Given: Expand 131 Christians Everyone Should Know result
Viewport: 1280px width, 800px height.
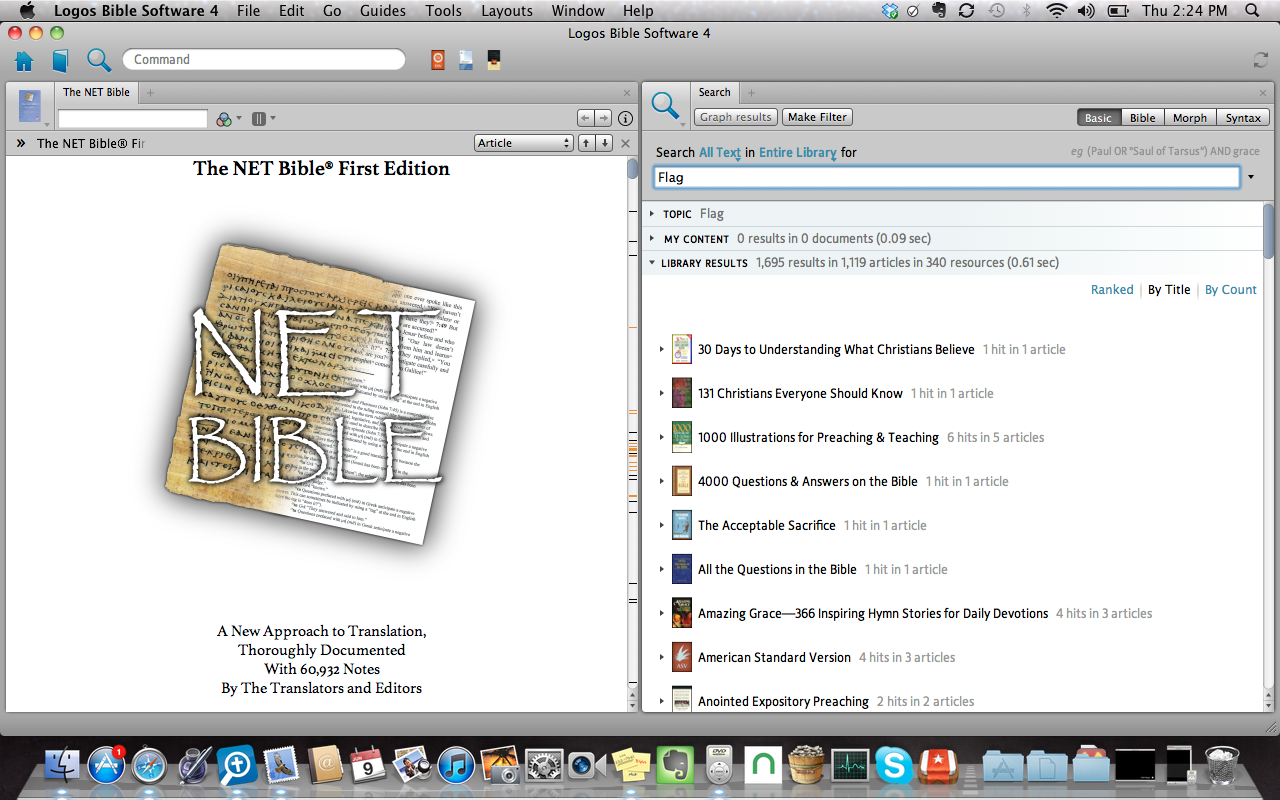Looking at the screenshot, I should click(x=662, y=393).
